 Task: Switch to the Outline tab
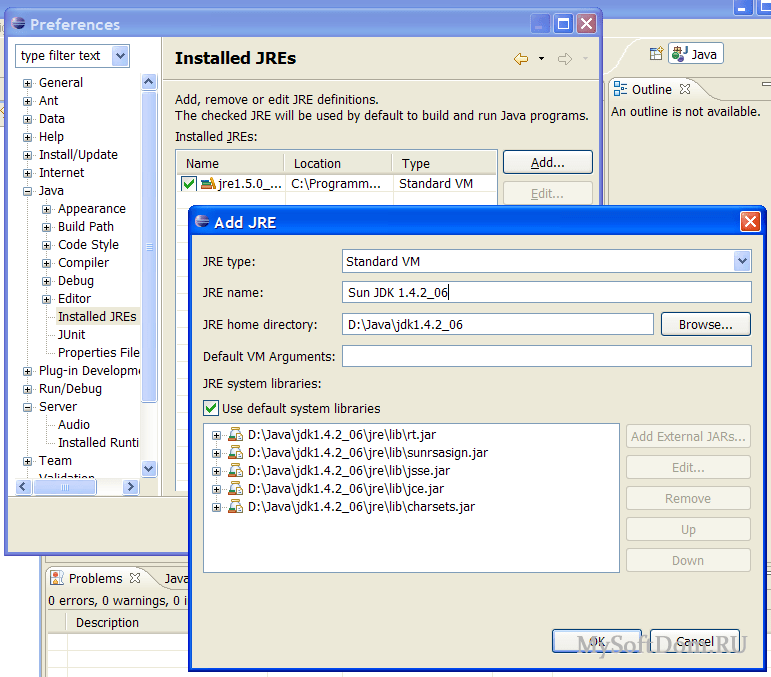pos(652,89)
